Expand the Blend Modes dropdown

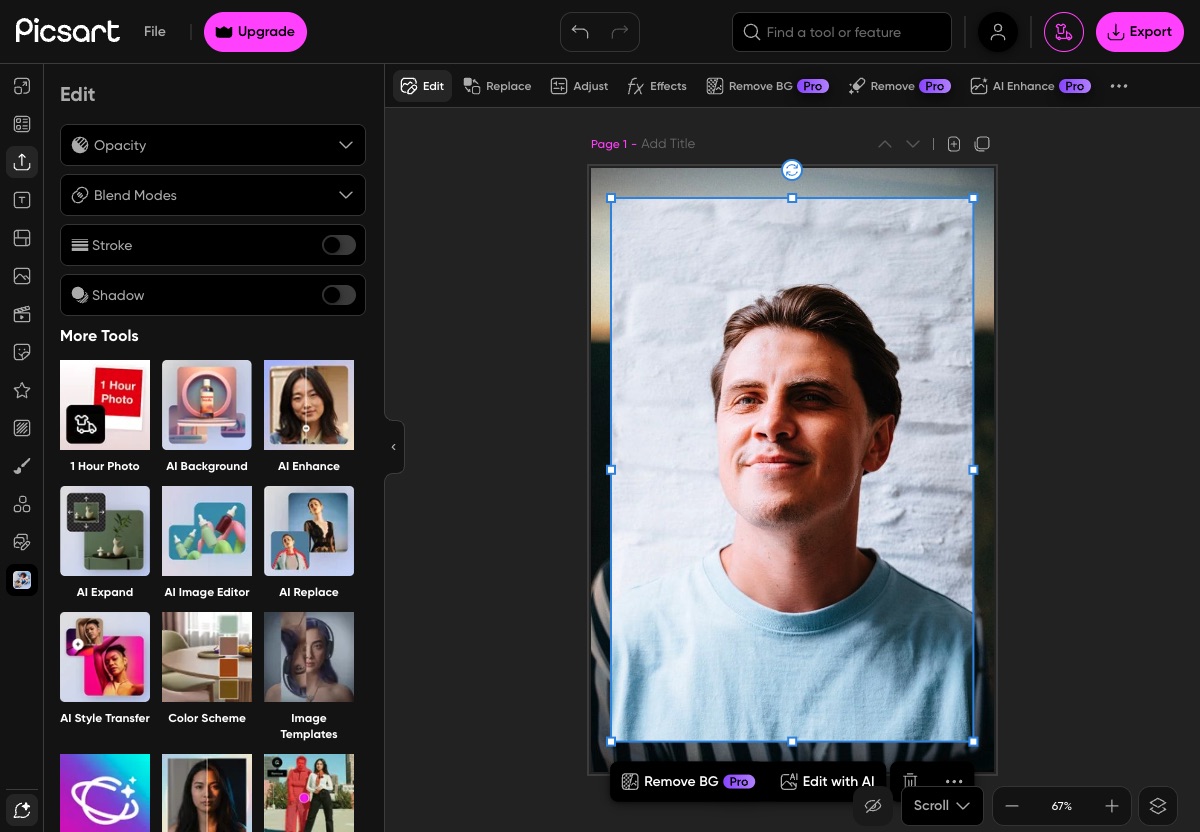pyautogui.click(x=213, y=195)
